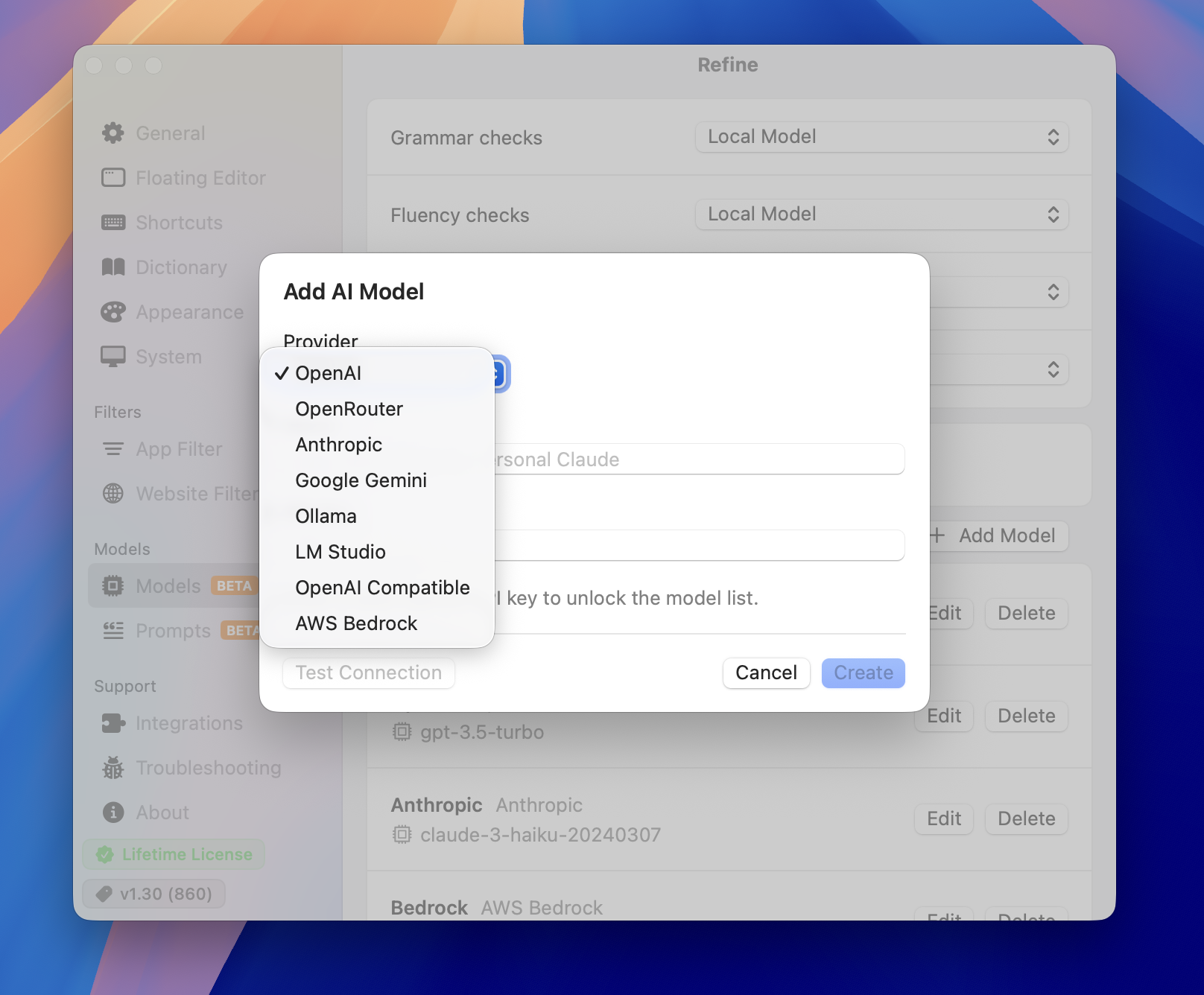
Task: Select the Models chip icon
Action: [x=113, y=585]
